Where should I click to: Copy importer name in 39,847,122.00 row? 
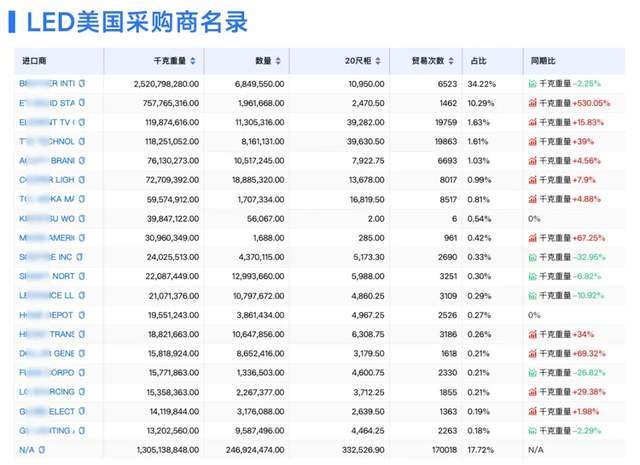click(x=82, y=218)
